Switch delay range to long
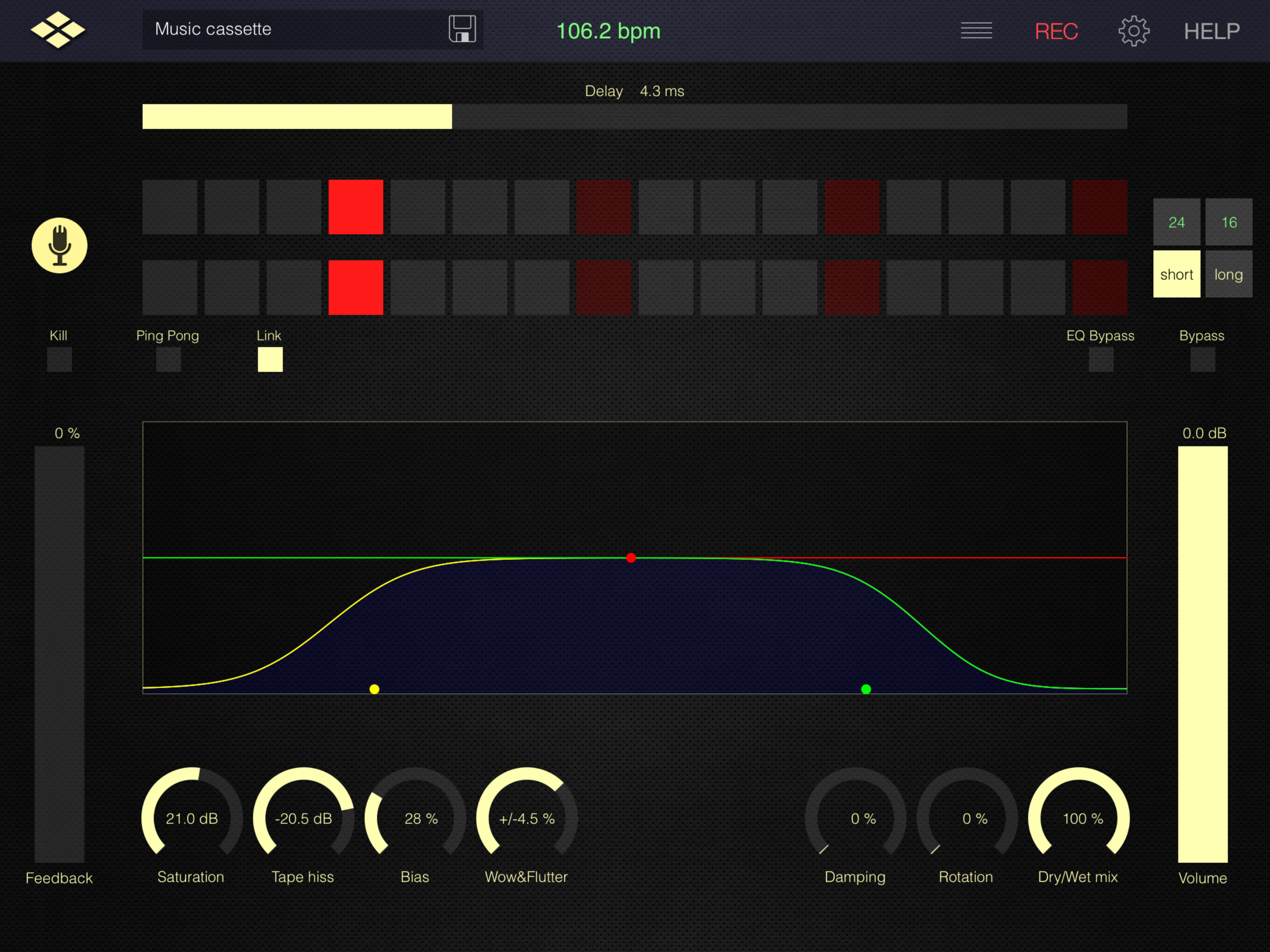The height and width of the screenshot is (952, 1270). (1228, 274)
